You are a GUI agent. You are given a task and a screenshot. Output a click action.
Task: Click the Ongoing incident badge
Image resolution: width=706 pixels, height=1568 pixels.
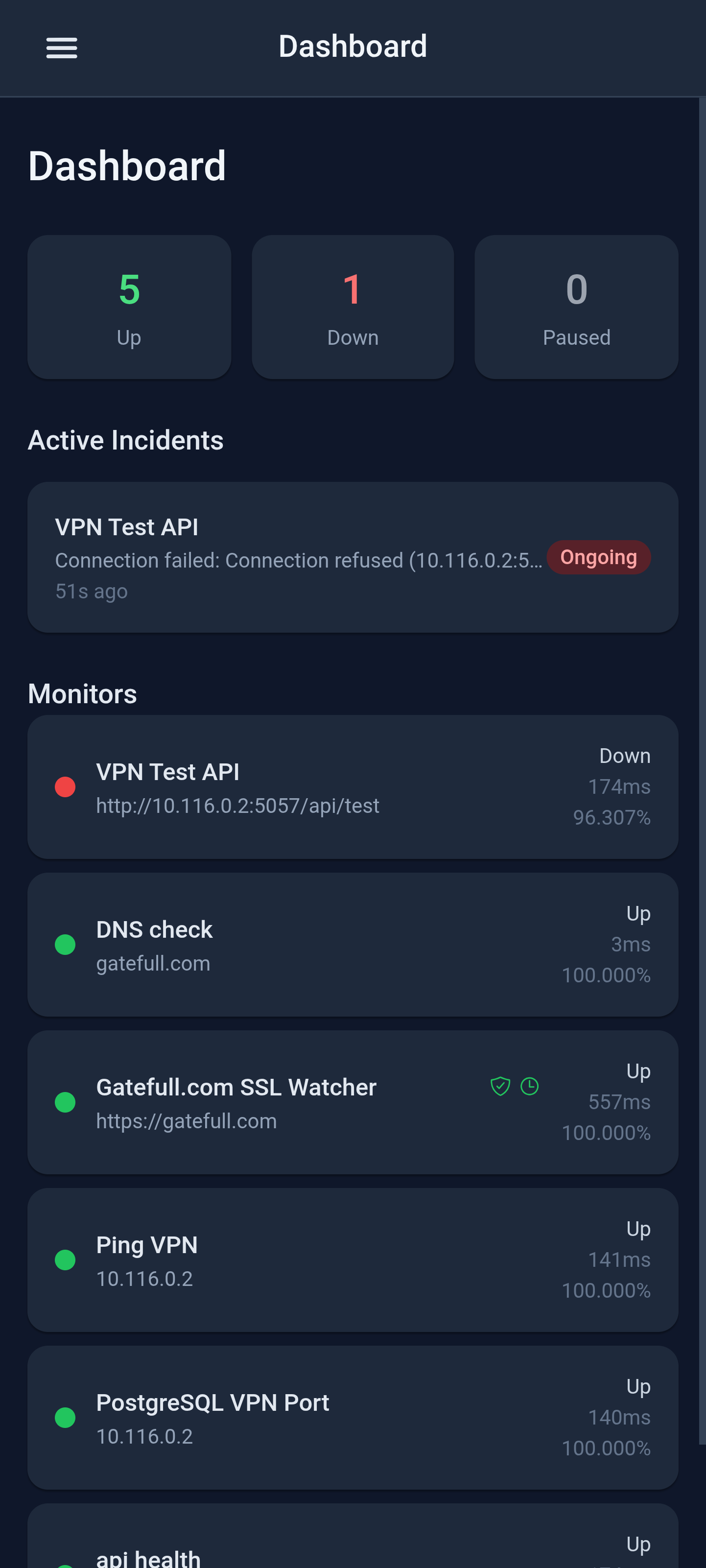tap(598, 557)
